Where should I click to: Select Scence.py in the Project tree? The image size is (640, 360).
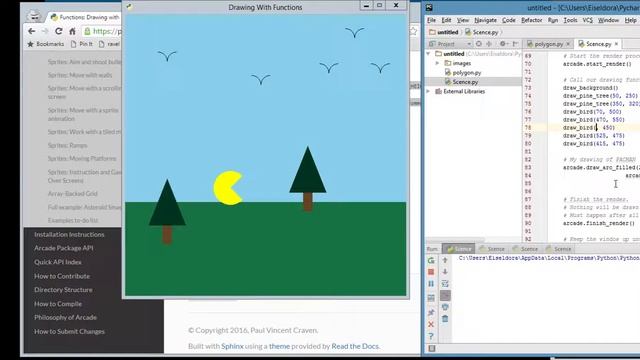click(x=465, y=82)
